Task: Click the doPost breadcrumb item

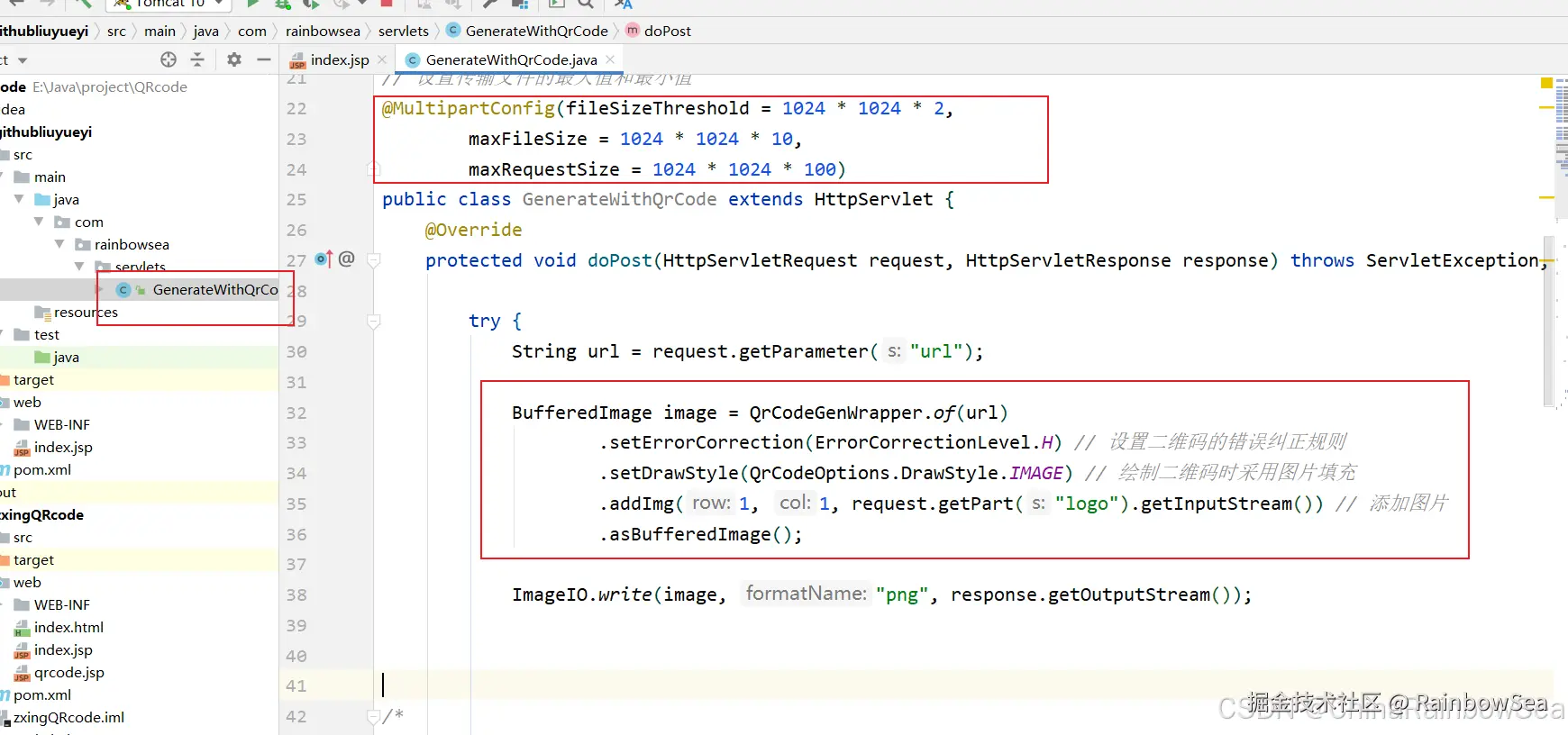Action: 668,31
